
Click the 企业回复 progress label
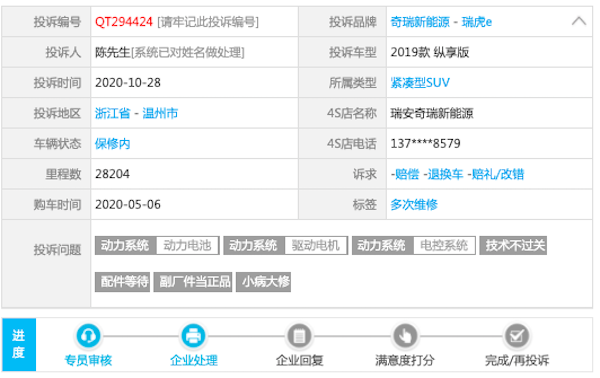pyautogui.click(x=300, y=360)
